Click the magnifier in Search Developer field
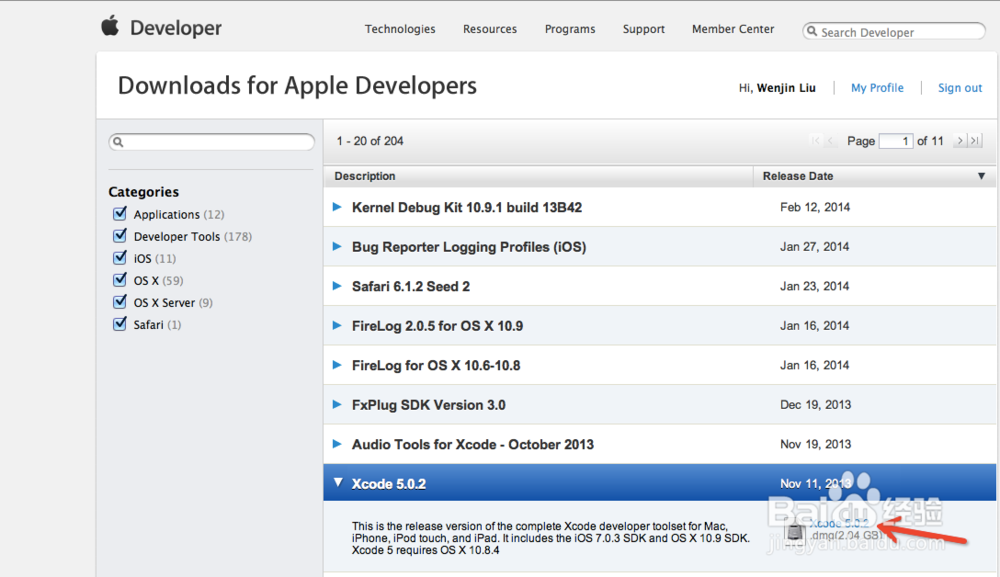The width and height of the screenshot is (1000, 577). [812, 31]
